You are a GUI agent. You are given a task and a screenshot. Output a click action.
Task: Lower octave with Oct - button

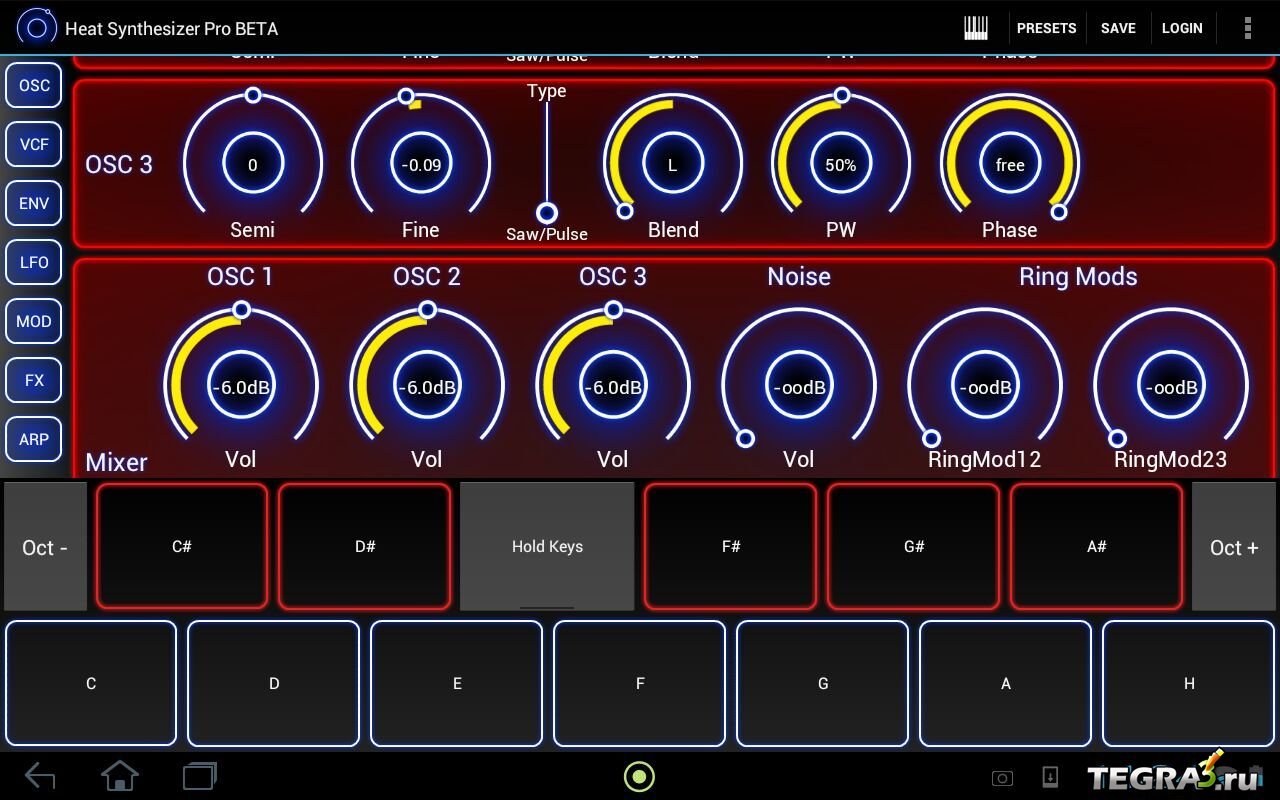click(45, 547)
